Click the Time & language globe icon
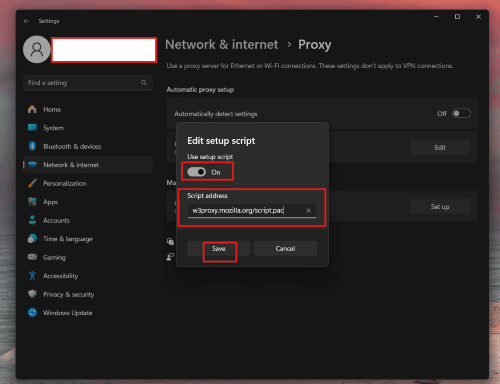The image size is (500, 384). tap(32, 239)
